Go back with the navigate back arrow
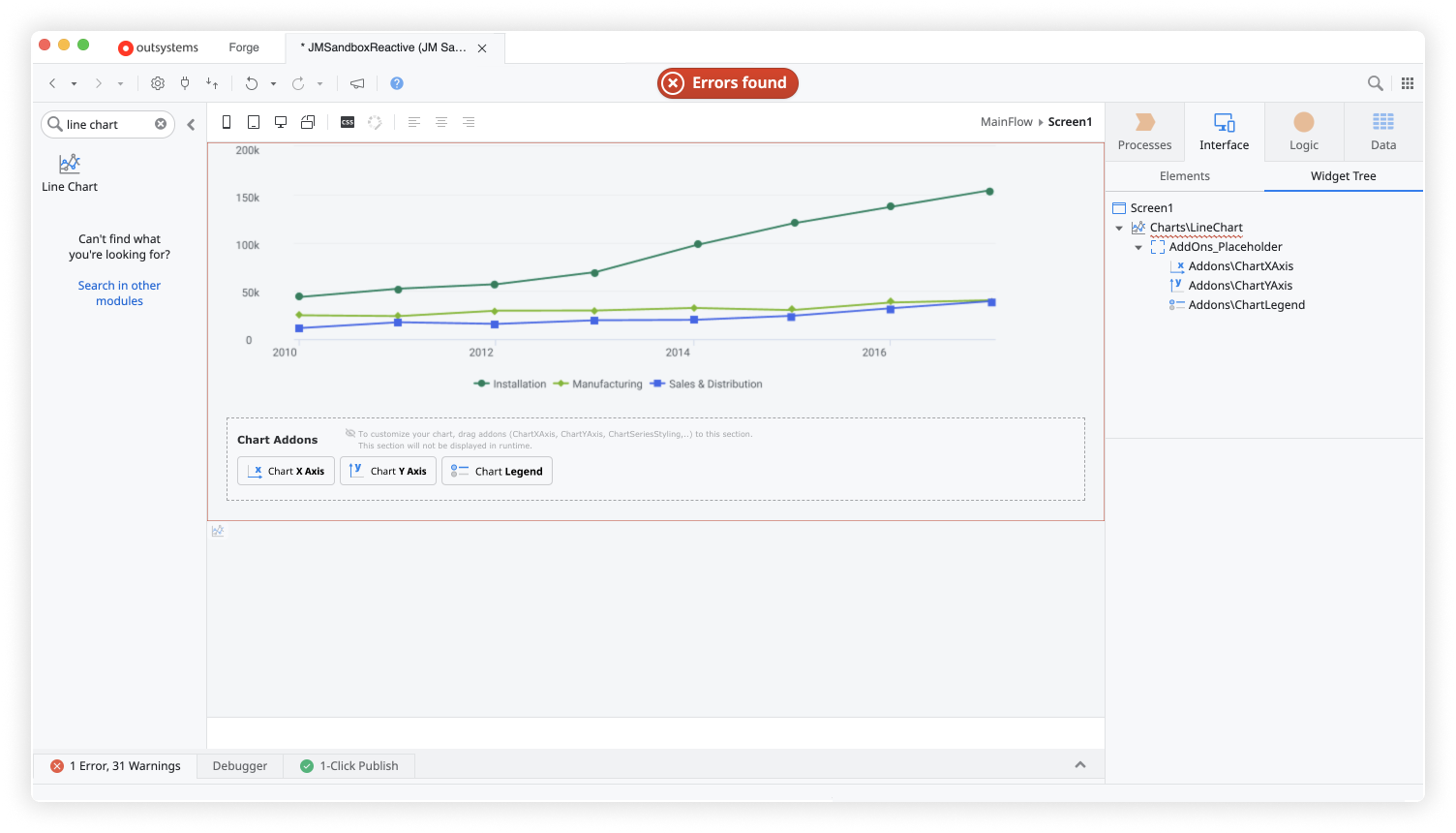 click(52, 83)
